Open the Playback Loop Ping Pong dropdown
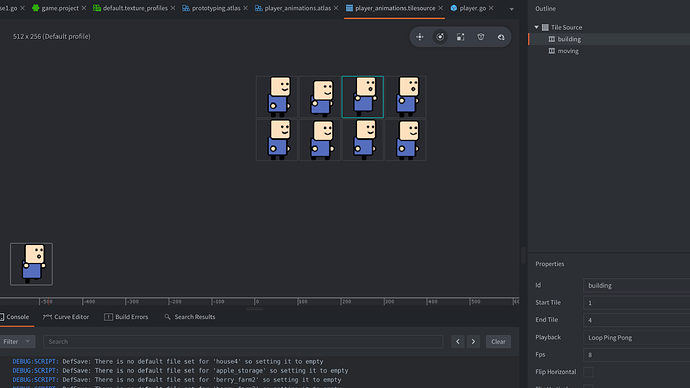The image size is (690, 388). click(636, 337)
